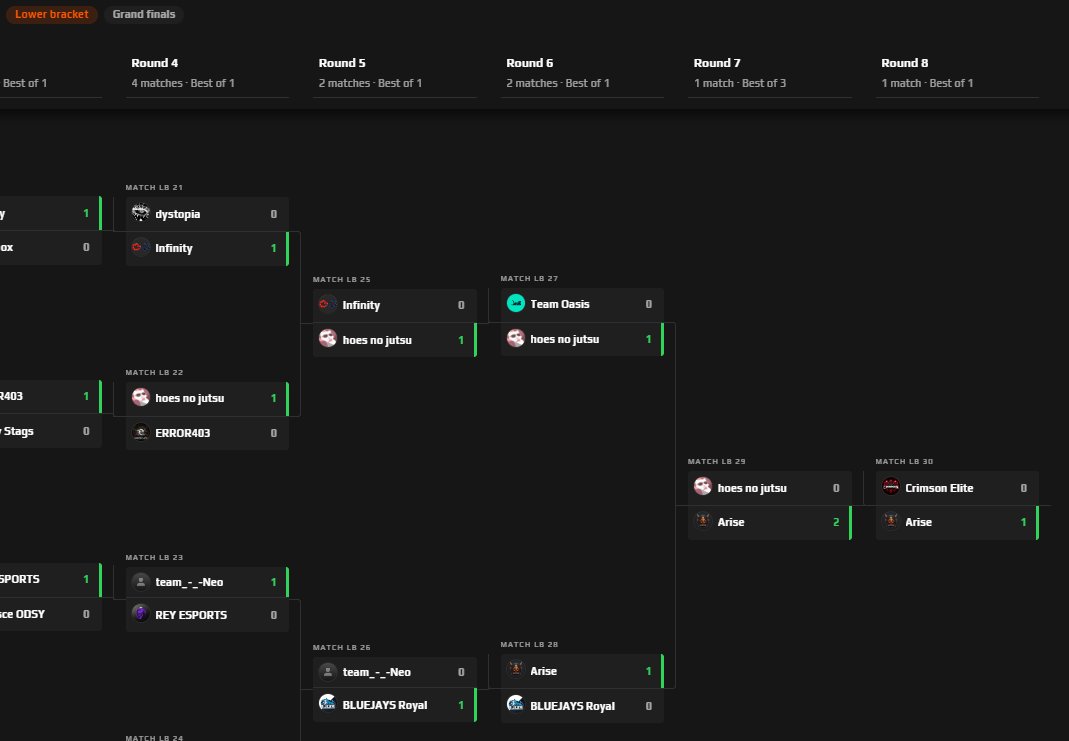Click the MATCH LB 25 label
The width and height of the screenshot is (1069, 741).
tap(342, 279)
